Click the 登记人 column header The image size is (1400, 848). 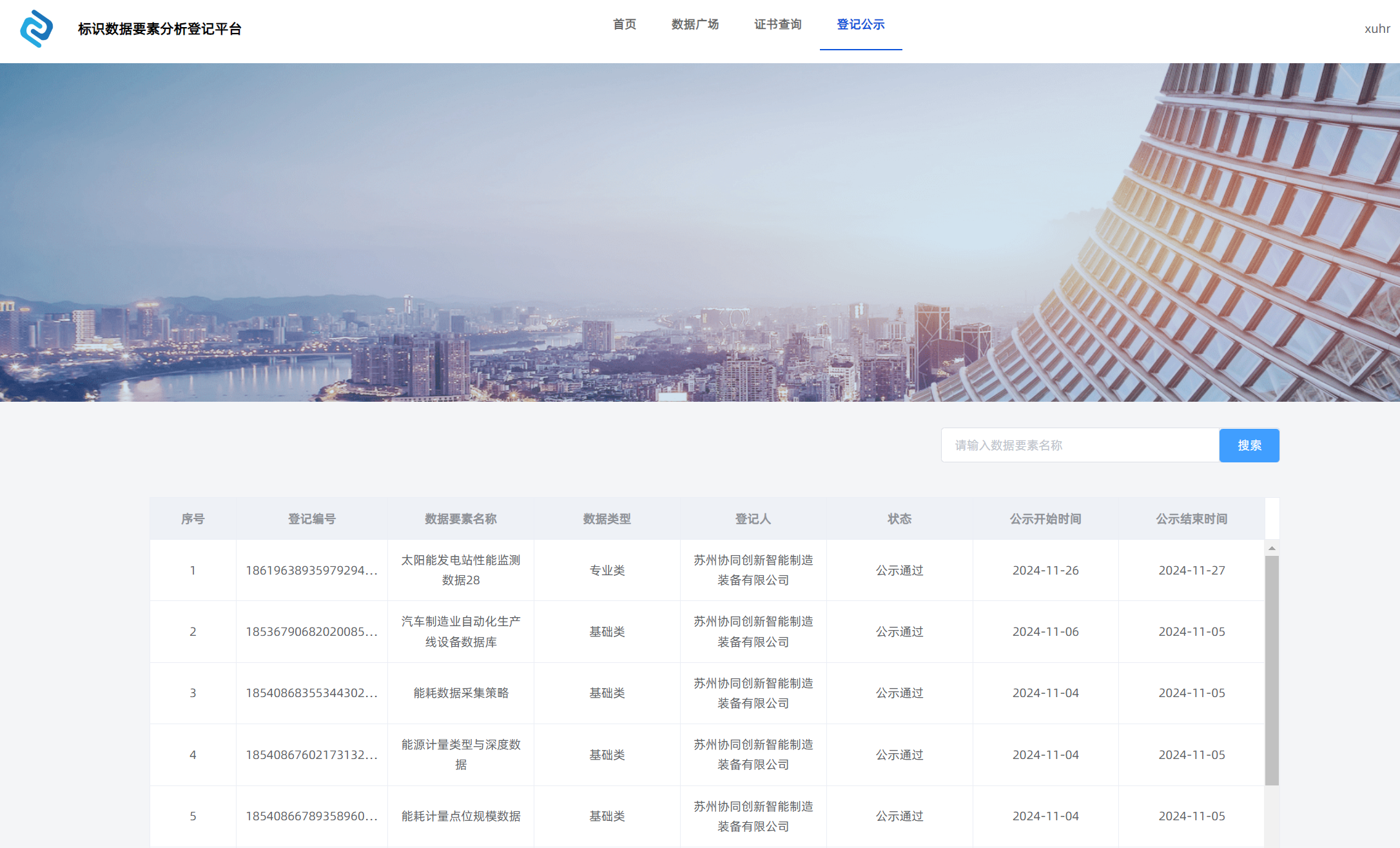[x=753, y=518]
